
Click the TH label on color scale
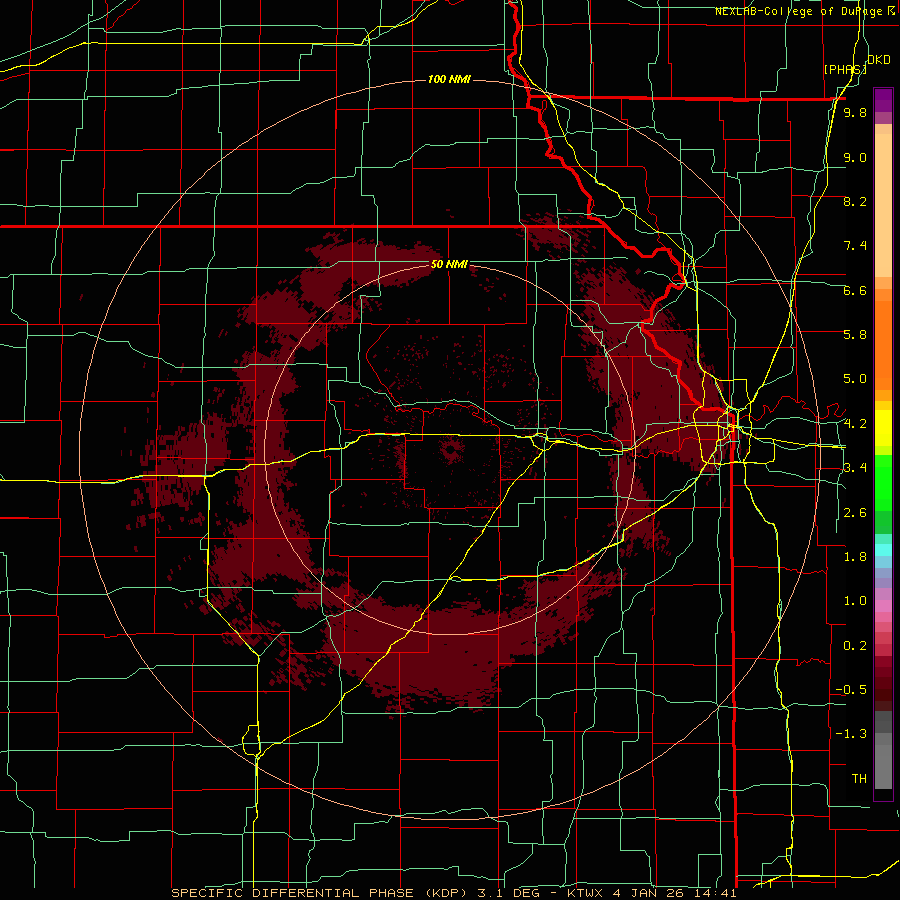pyautogui.click(x=859, y=779)
